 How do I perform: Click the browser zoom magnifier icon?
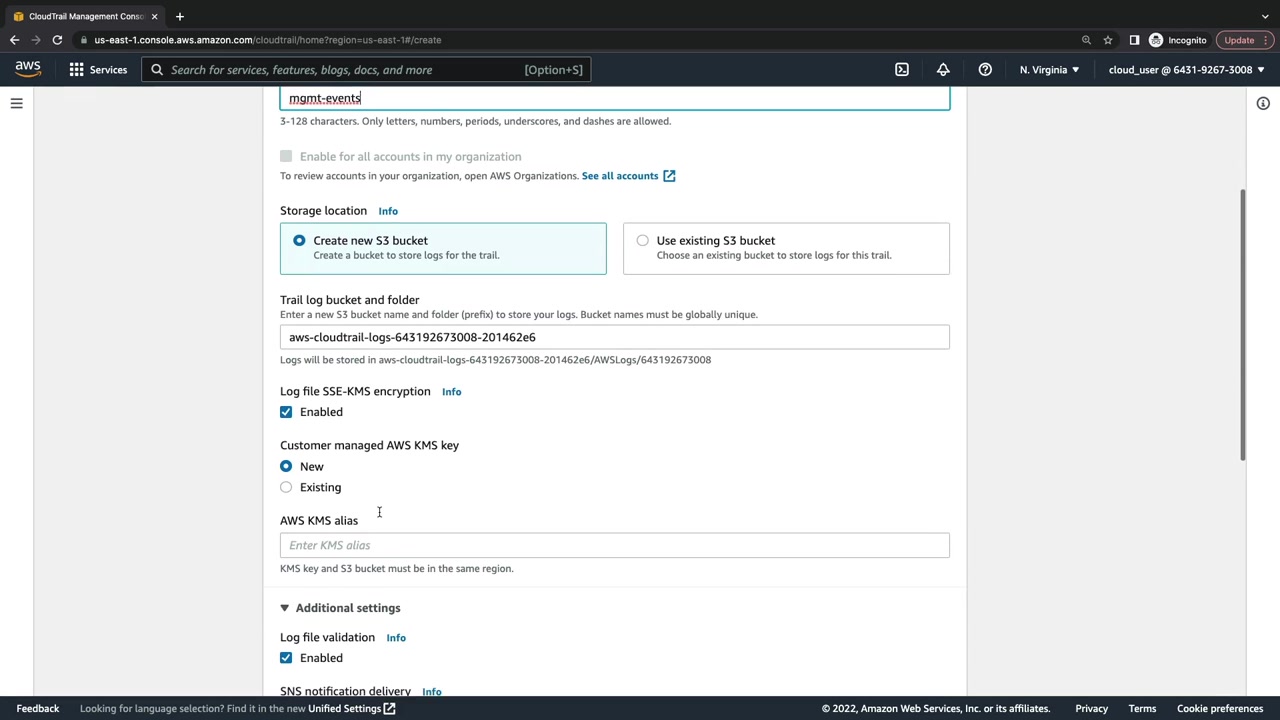(x=1086, y=40)
